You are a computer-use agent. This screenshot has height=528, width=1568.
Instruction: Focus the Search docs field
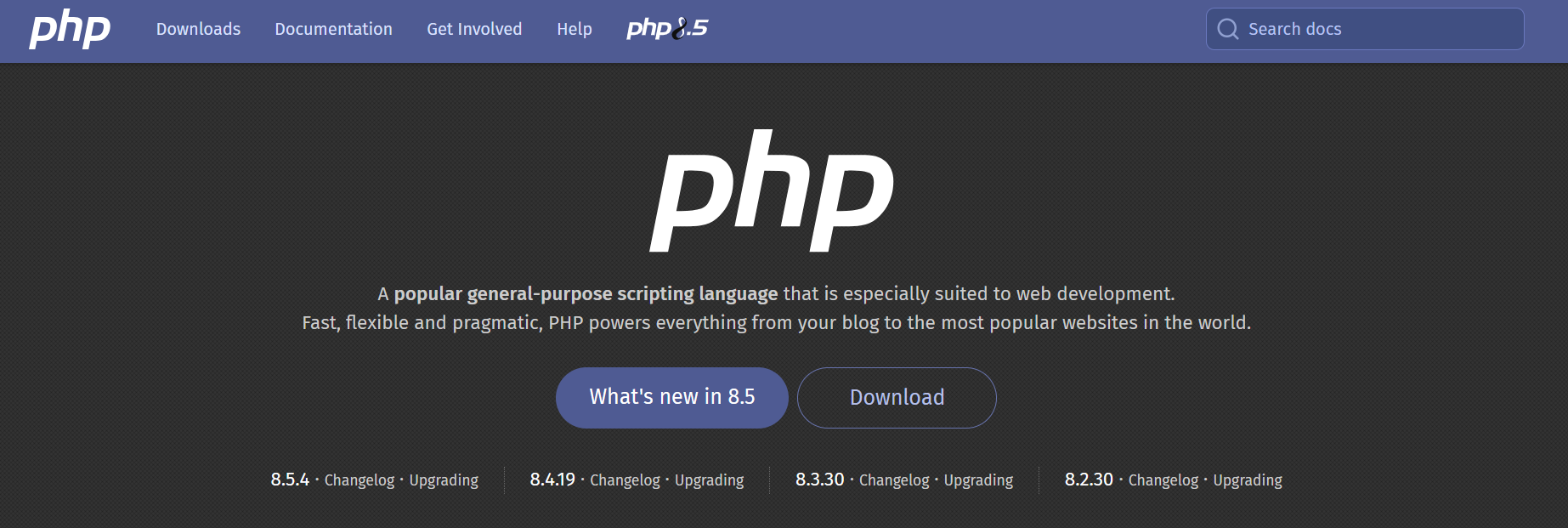tap(1377, 29)
